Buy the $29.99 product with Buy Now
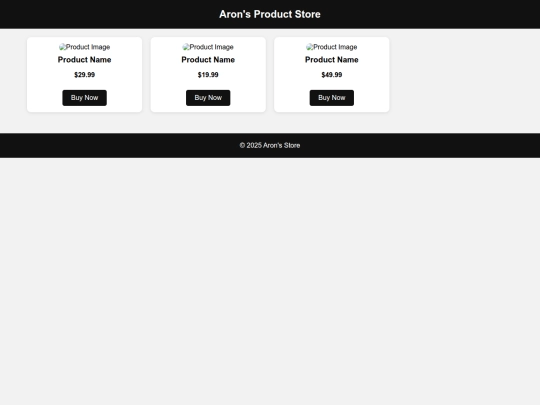 coord(84,98)
